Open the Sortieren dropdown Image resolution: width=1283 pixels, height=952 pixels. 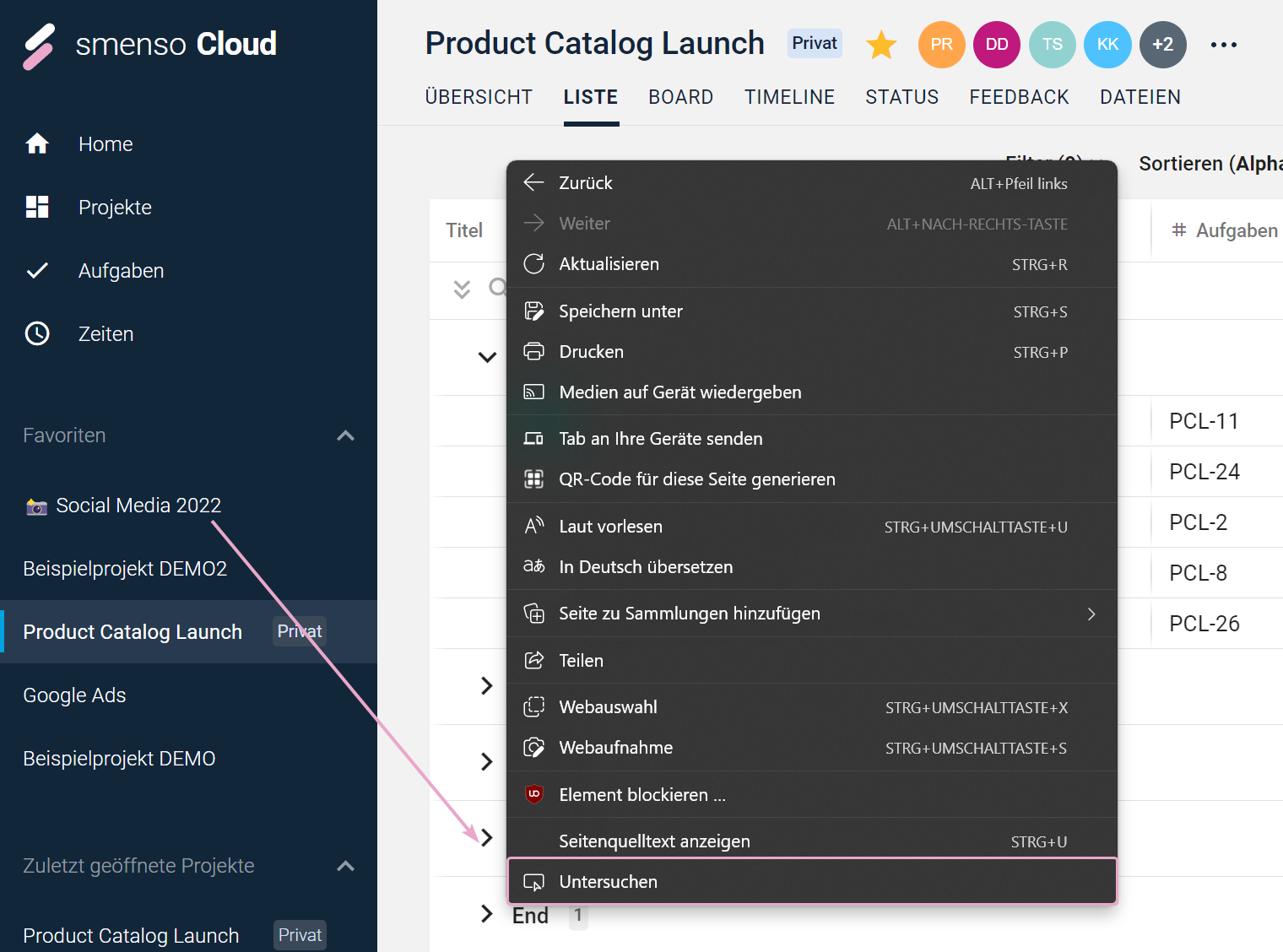coord(1210,164)
